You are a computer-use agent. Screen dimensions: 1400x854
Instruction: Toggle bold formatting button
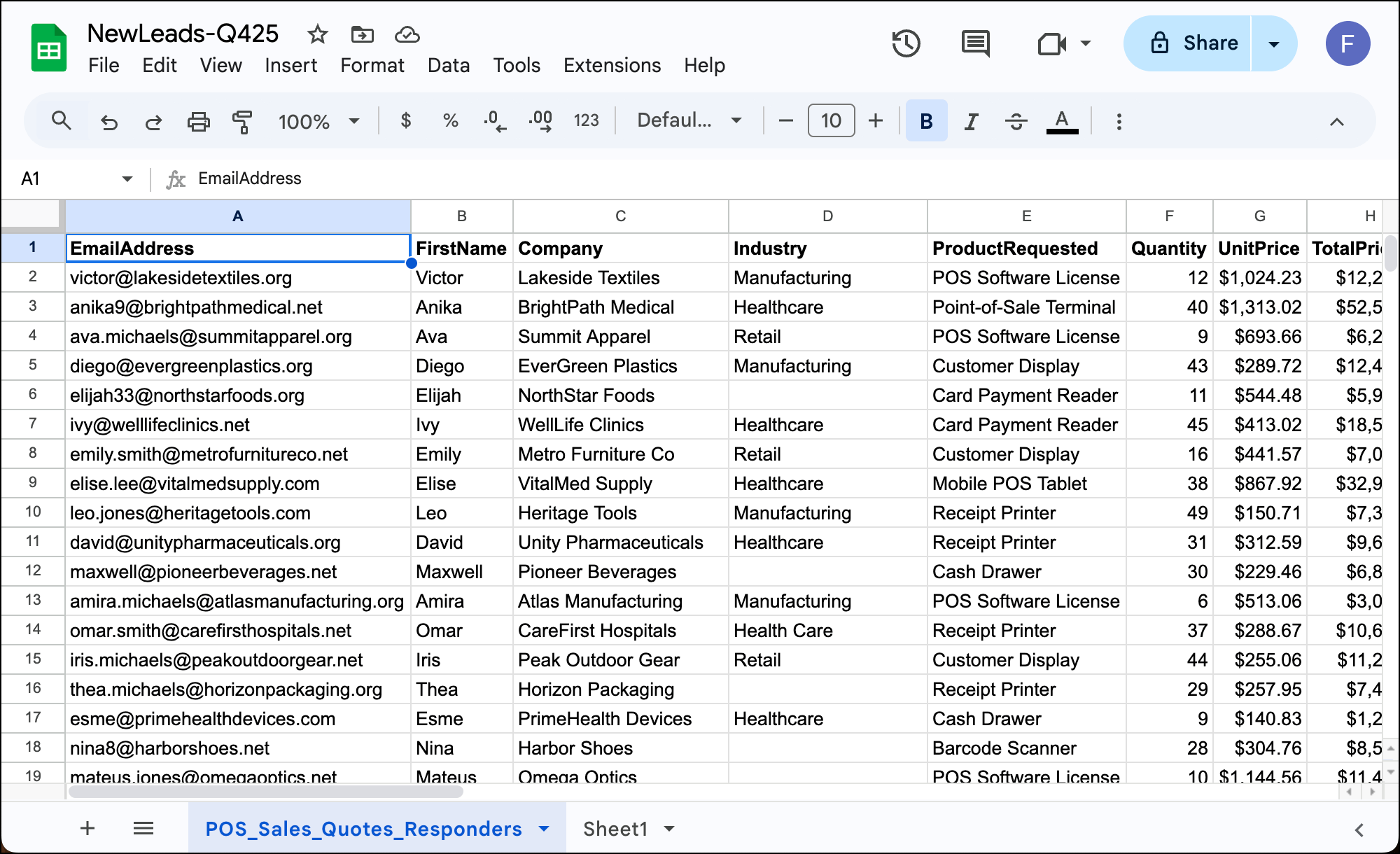point(926,121)
